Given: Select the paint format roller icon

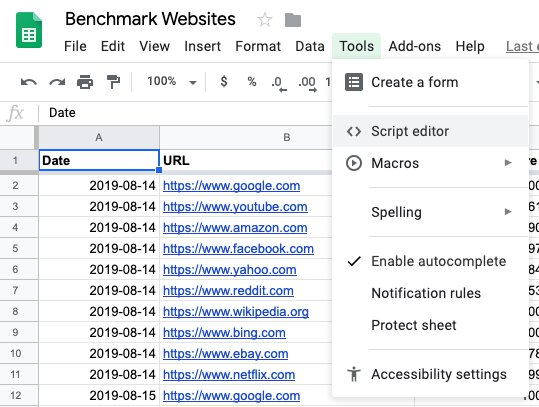Looking at the screenshot, I should click(x=113, y=82).
